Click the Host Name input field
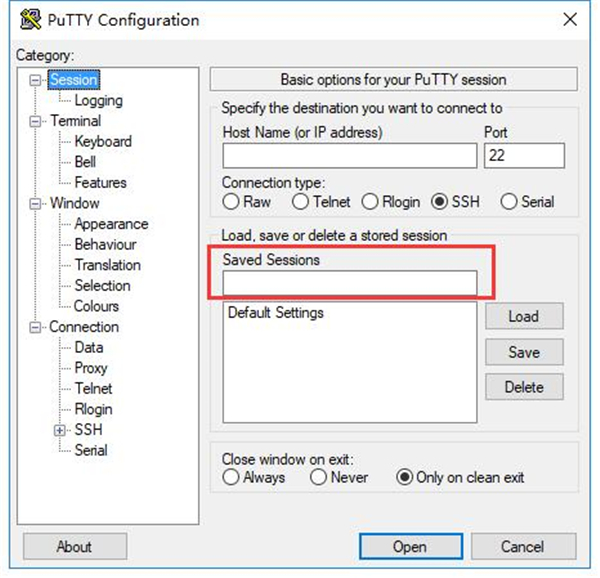The image size is (600, 578). coord(349,156)
